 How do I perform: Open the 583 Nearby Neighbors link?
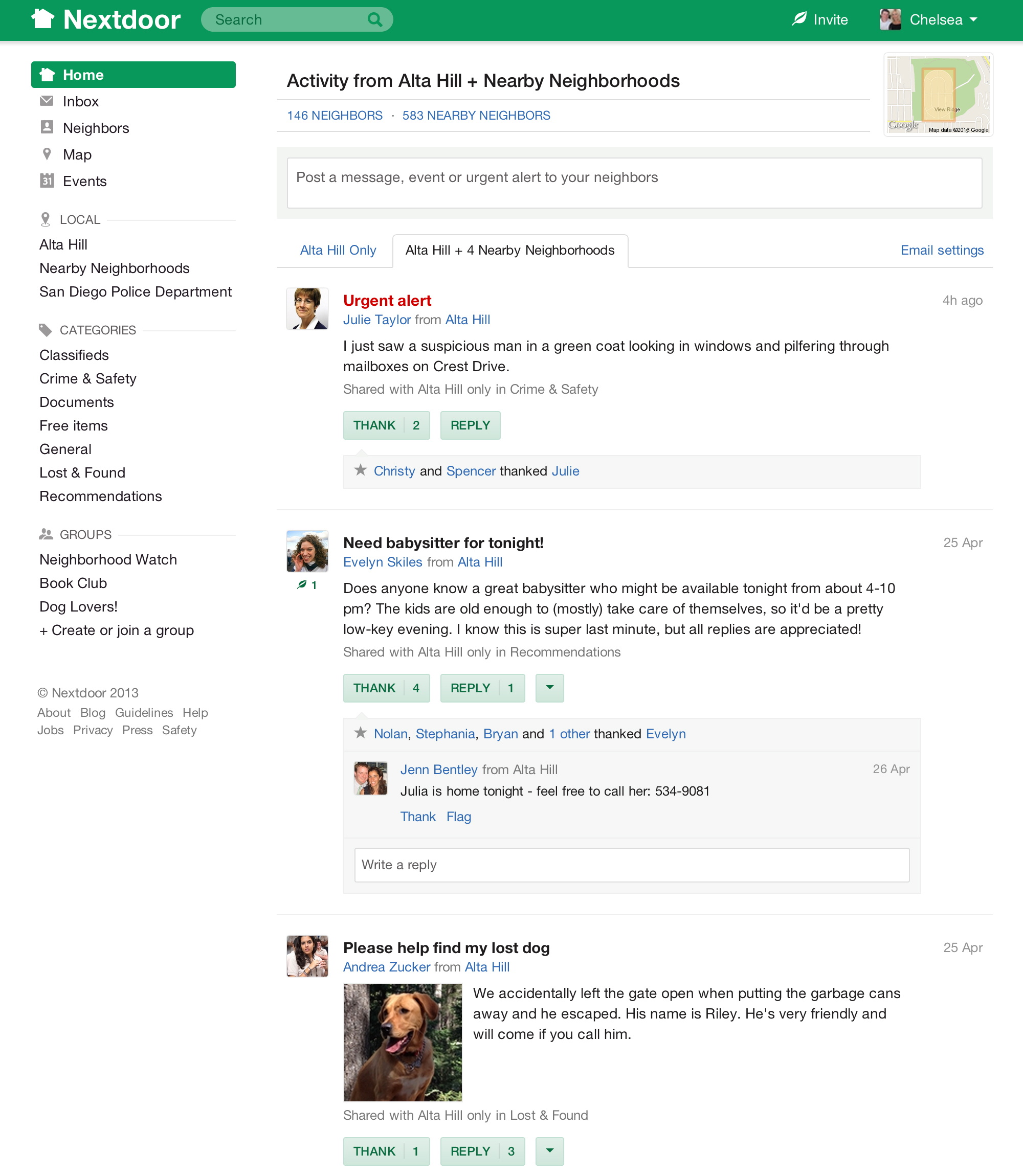476,115
